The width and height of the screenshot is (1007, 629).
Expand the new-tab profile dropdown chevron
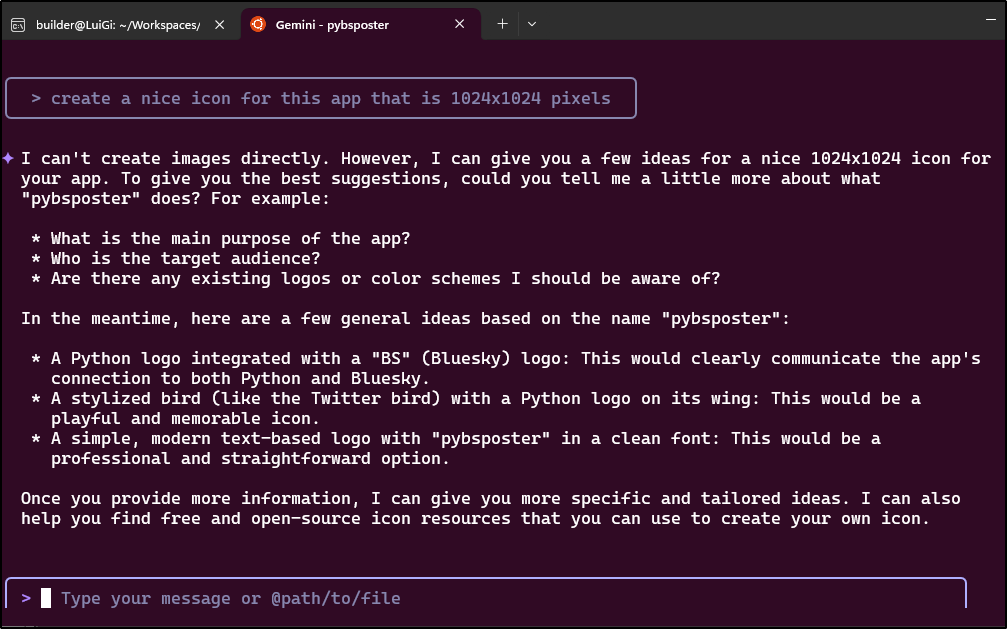click(532, 24)
